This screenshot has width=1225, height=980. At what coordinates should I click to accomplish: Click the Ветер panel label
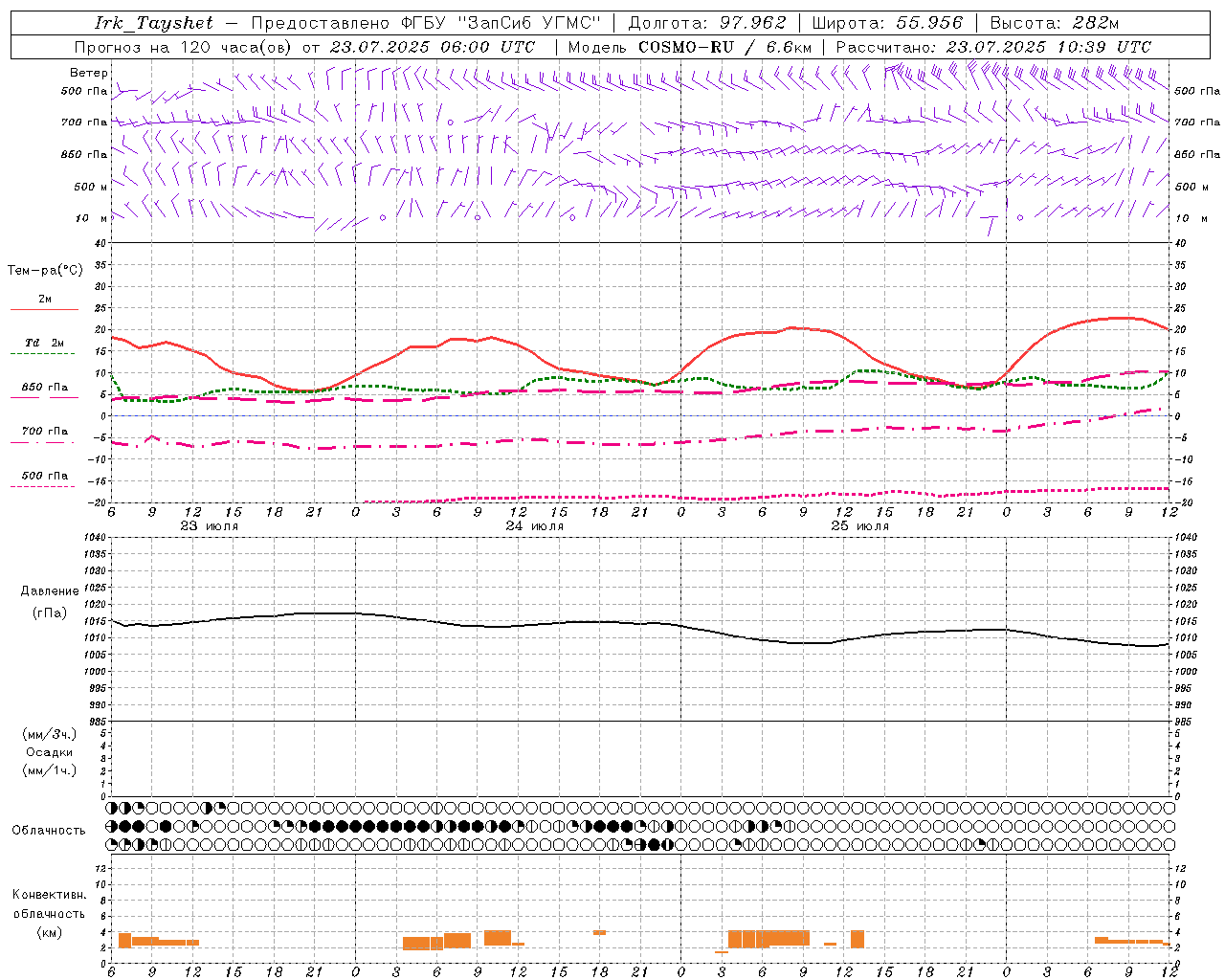(89, 73)
